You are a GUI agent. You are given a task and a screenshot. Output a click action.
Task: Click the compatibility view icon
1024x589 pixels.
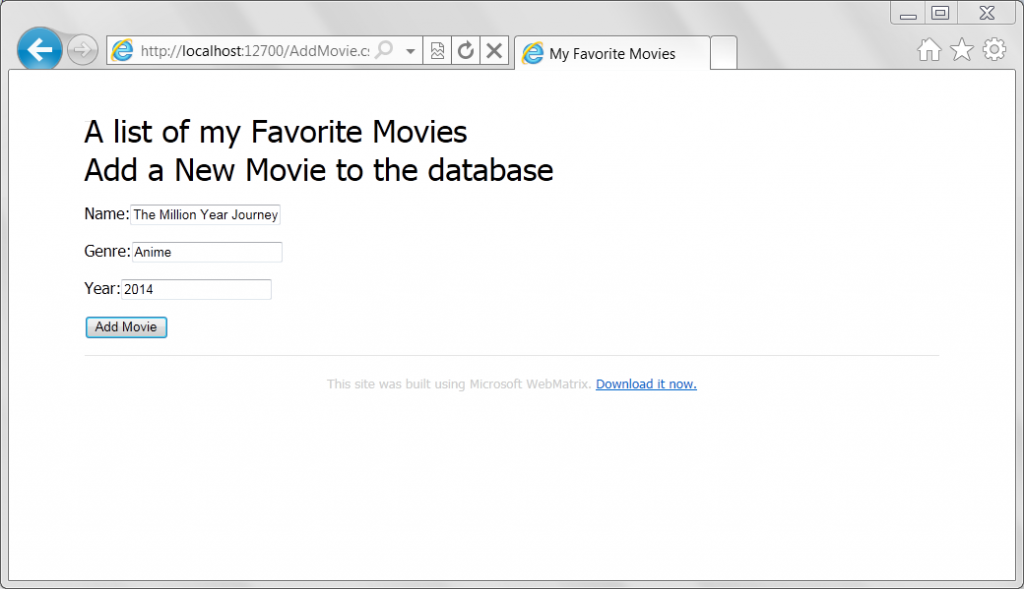point(437,50)
